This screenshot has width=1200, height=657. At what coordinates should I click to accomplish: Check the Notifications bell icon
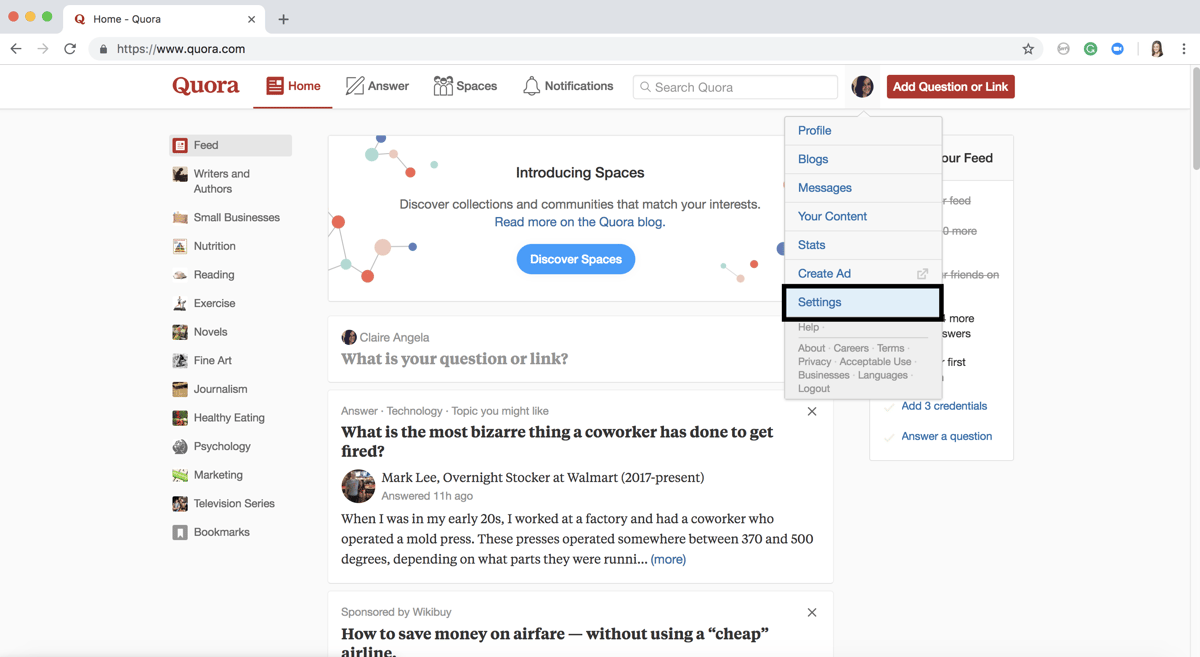(x=531, y=86)
